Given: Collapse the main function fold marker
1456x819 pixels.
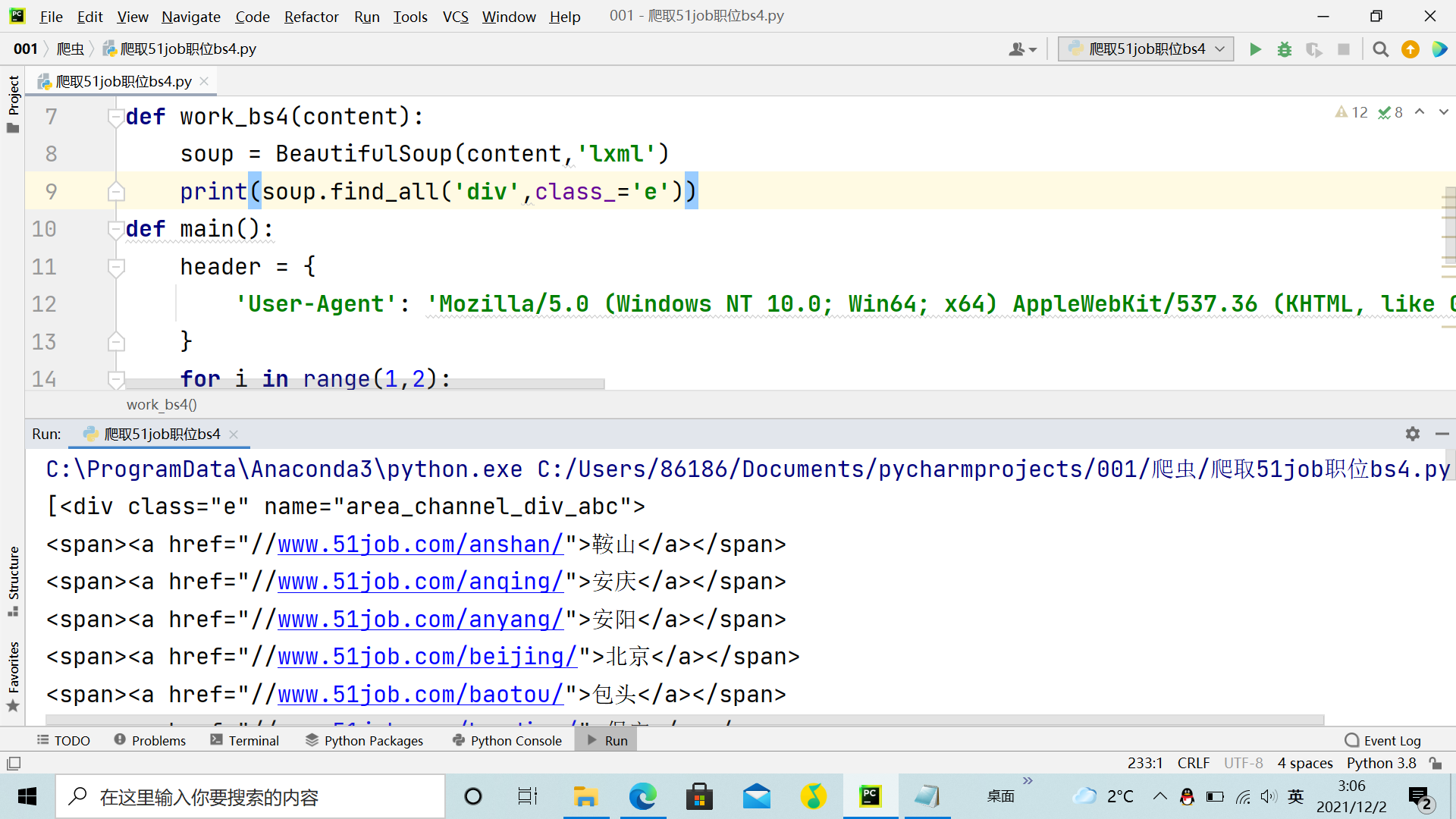Looking at the screenshot, I should (x=116, y=229).
